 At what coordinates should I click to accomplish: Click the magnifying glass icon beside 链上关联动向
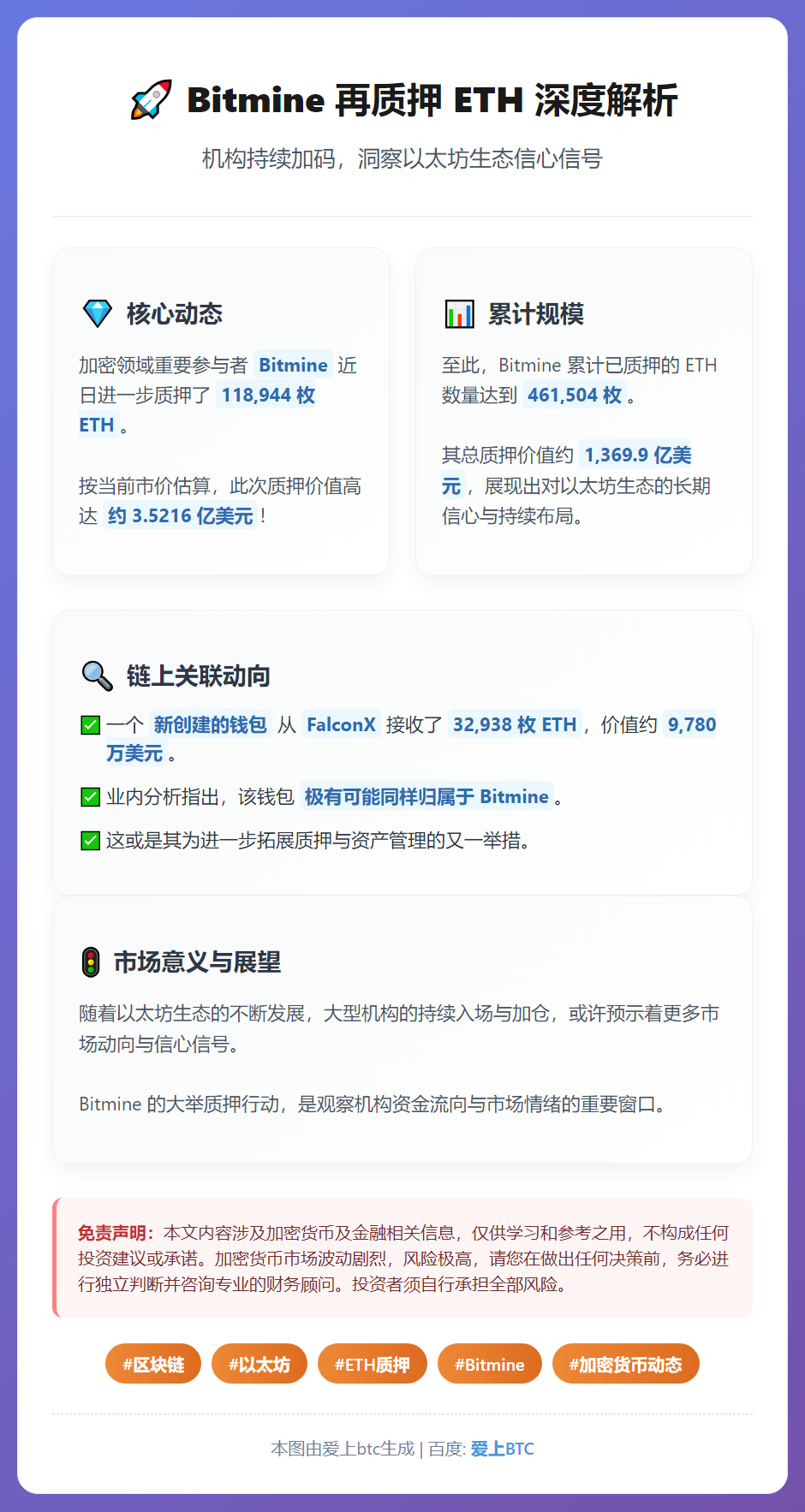(x=97, y=676)
